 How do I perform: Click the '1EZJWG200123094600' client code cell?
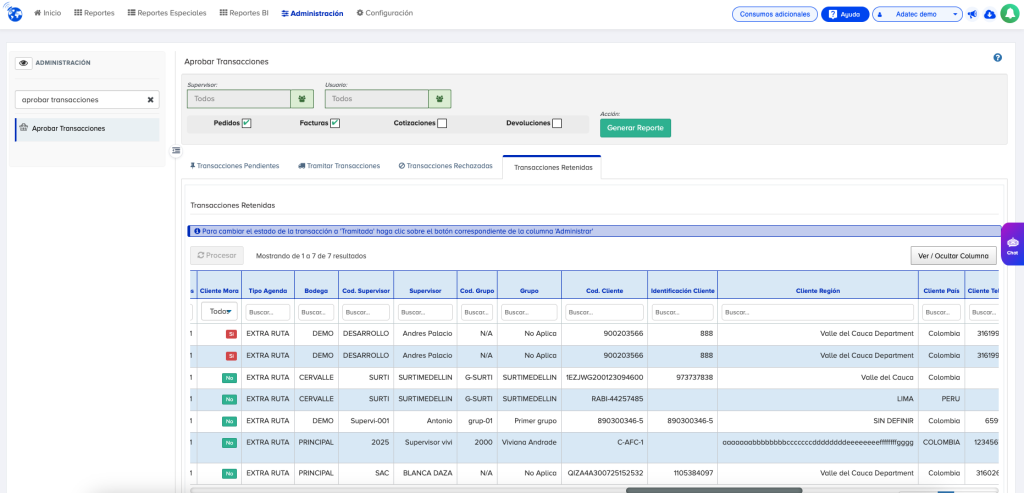[605, 377]
